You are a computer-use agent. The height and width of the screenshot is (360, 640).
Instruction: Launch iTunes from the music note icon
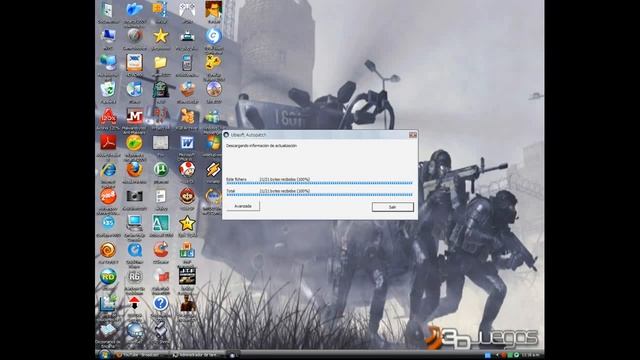134,89
